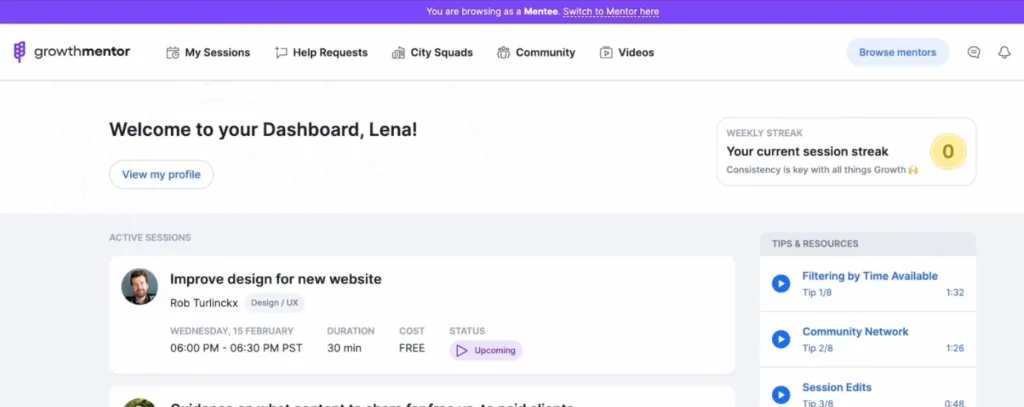Click the Upcoming status badge
The height and width of the screenshot is (407, 1024).
[x=486, y=350]
